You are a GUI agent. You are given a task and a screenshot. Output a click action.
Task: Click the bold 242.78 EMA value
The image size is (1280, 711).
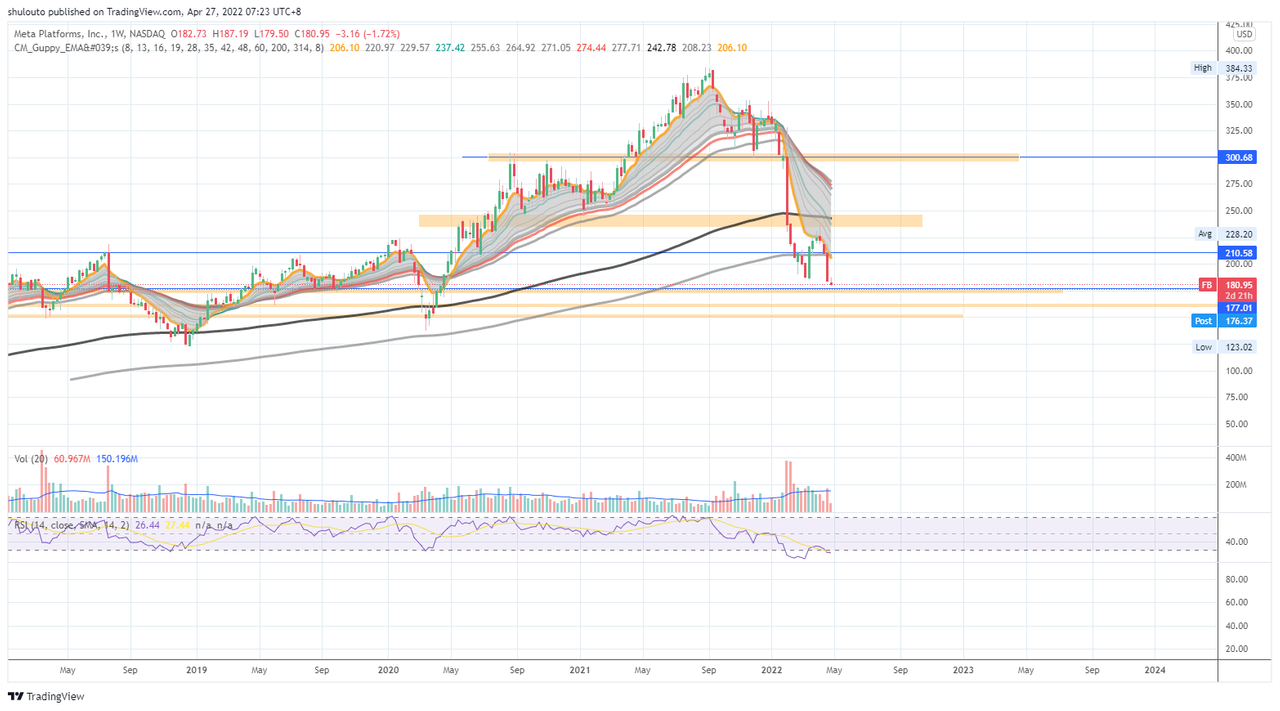click(x=663, y=47)
